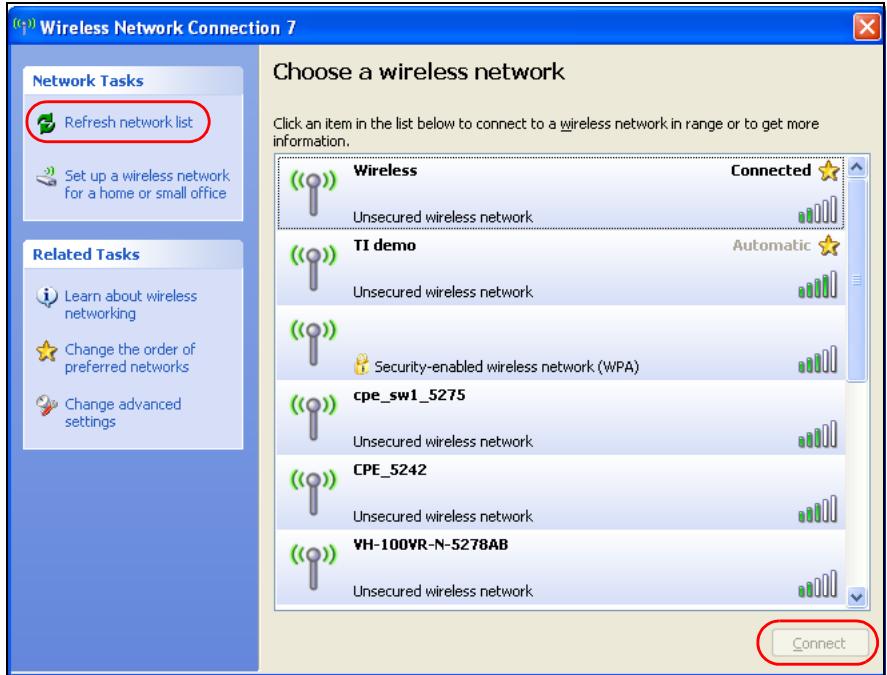This screenshot has height=675, width=887.
Task: Click Unsecured wireless network text under VH-100VR-N-5278AB
Action: click(x=442, y=591)
